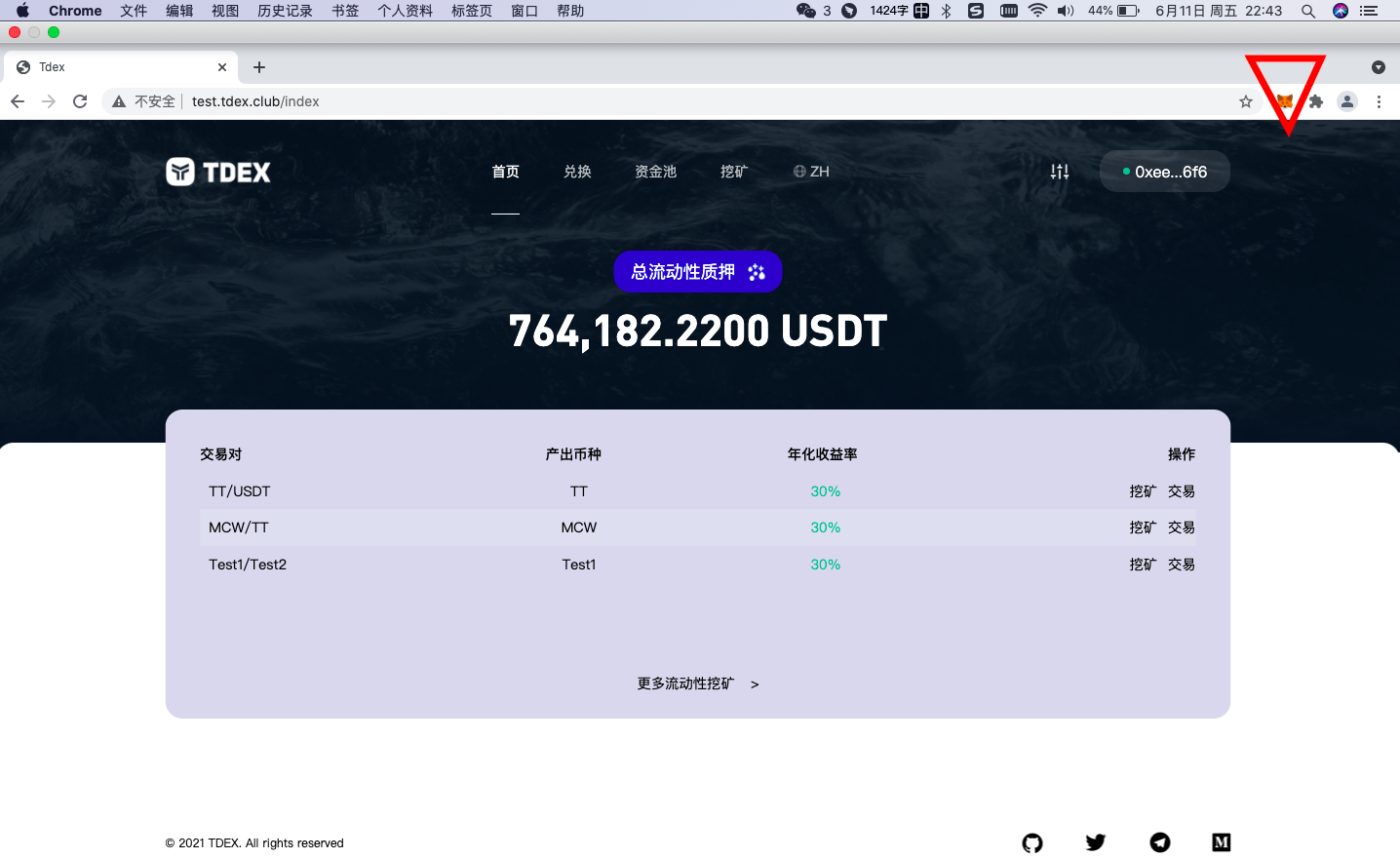The width and height of the screenshot is (1400, 859).
Task: Click date and time 6月11日 周五 22:43
Action: point(1219,11)
